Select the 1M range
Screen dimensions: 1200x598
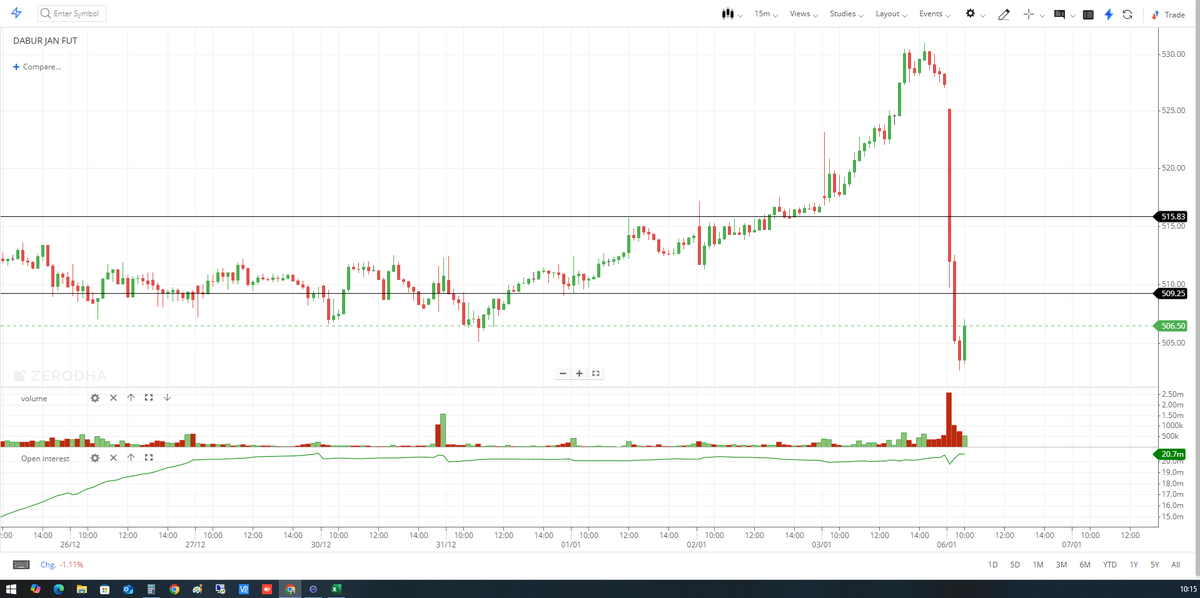[x=1038, y=565]
